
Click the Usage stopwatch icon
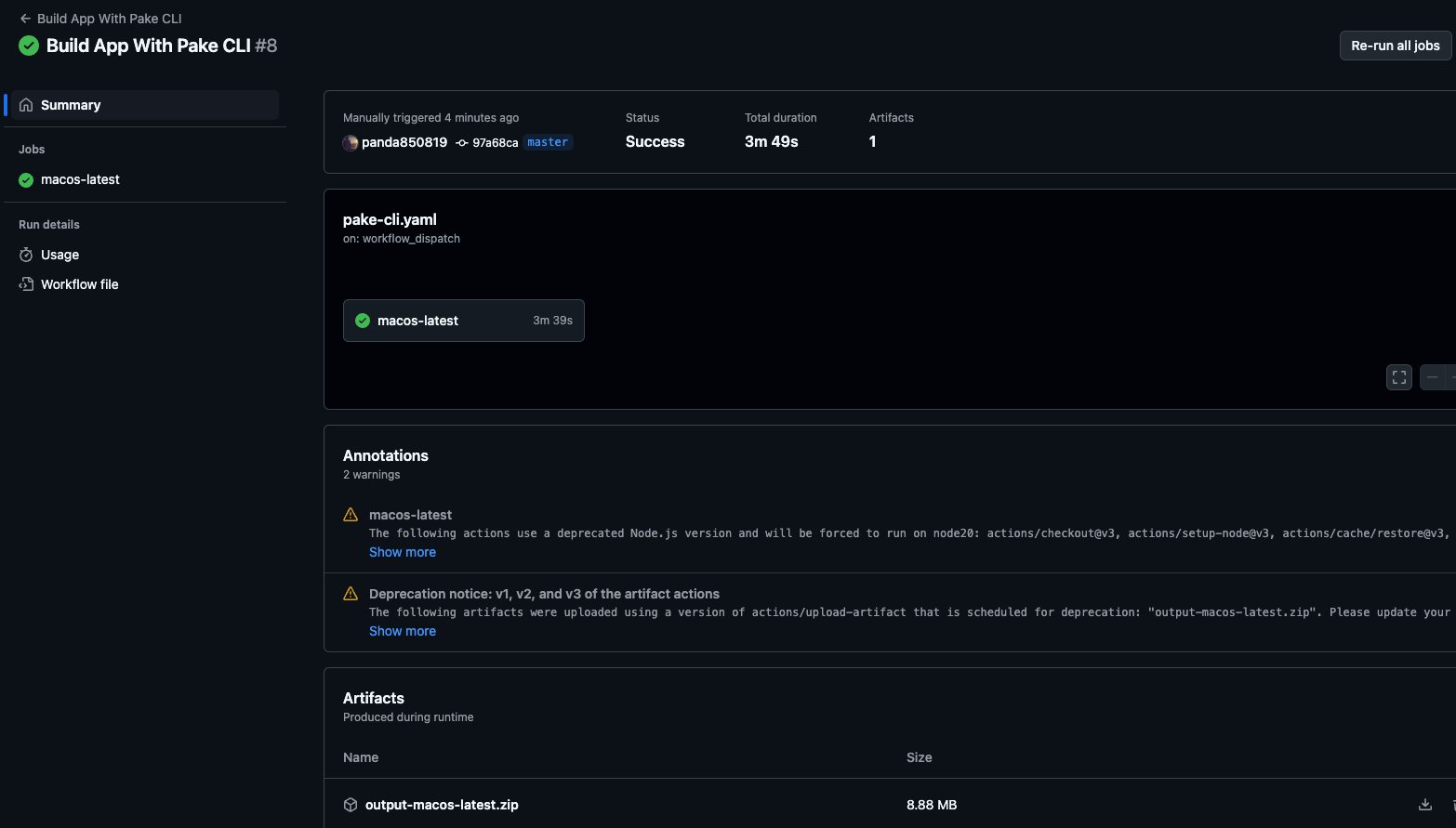[x=26, y=255]
